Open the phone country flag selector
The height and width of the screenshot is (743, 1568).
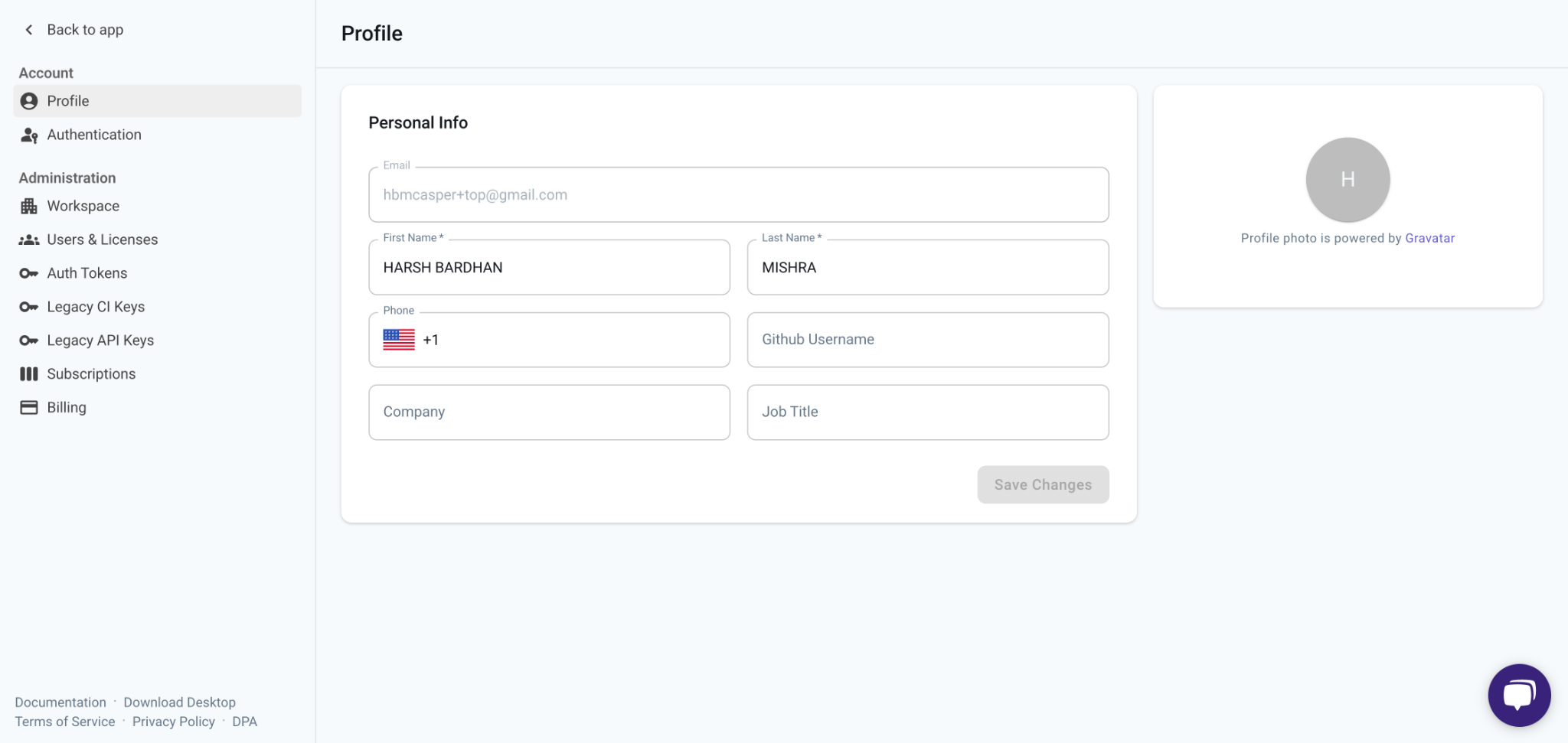(x=397, y=339)
